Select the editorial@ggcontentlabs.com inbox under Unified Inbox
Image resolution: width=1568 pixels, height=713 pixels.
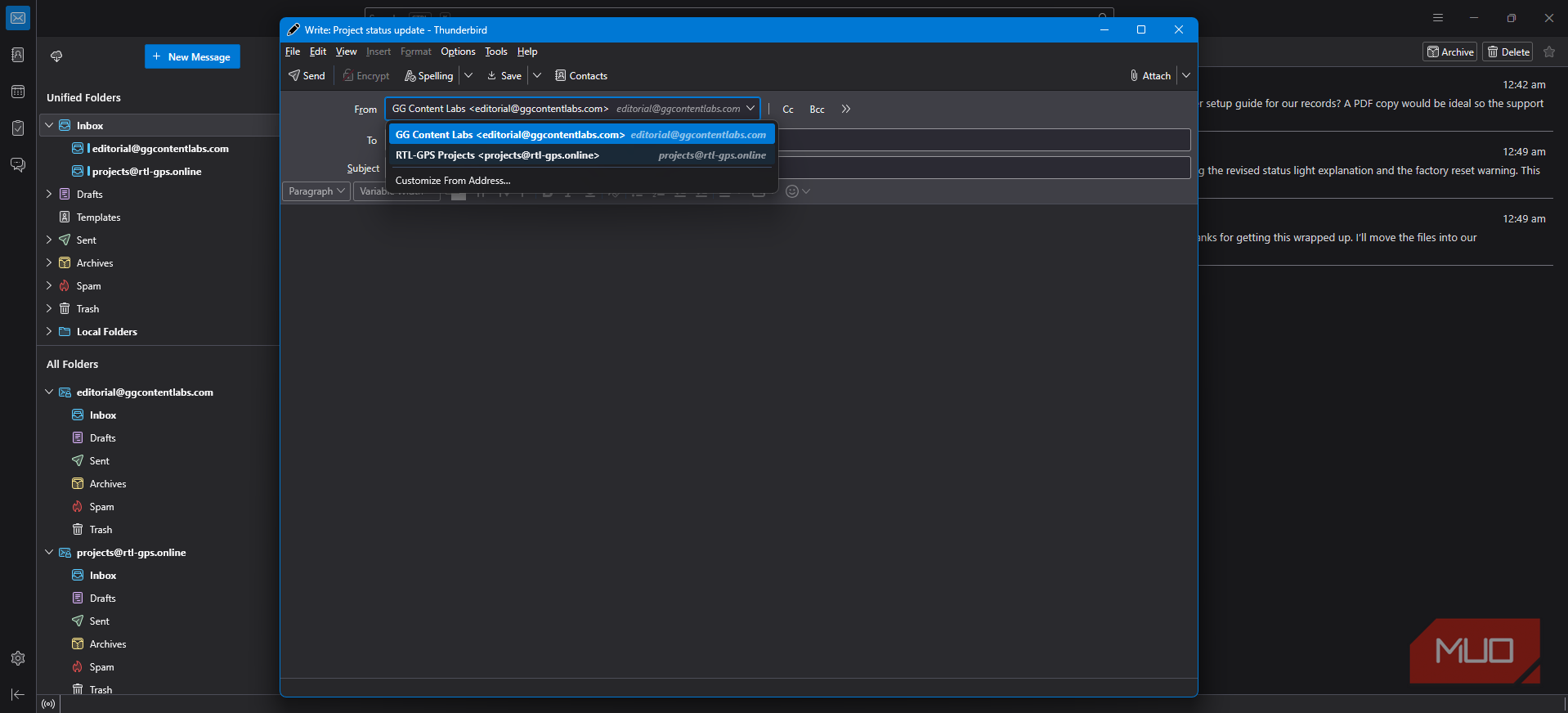click(x=160, y=149)
